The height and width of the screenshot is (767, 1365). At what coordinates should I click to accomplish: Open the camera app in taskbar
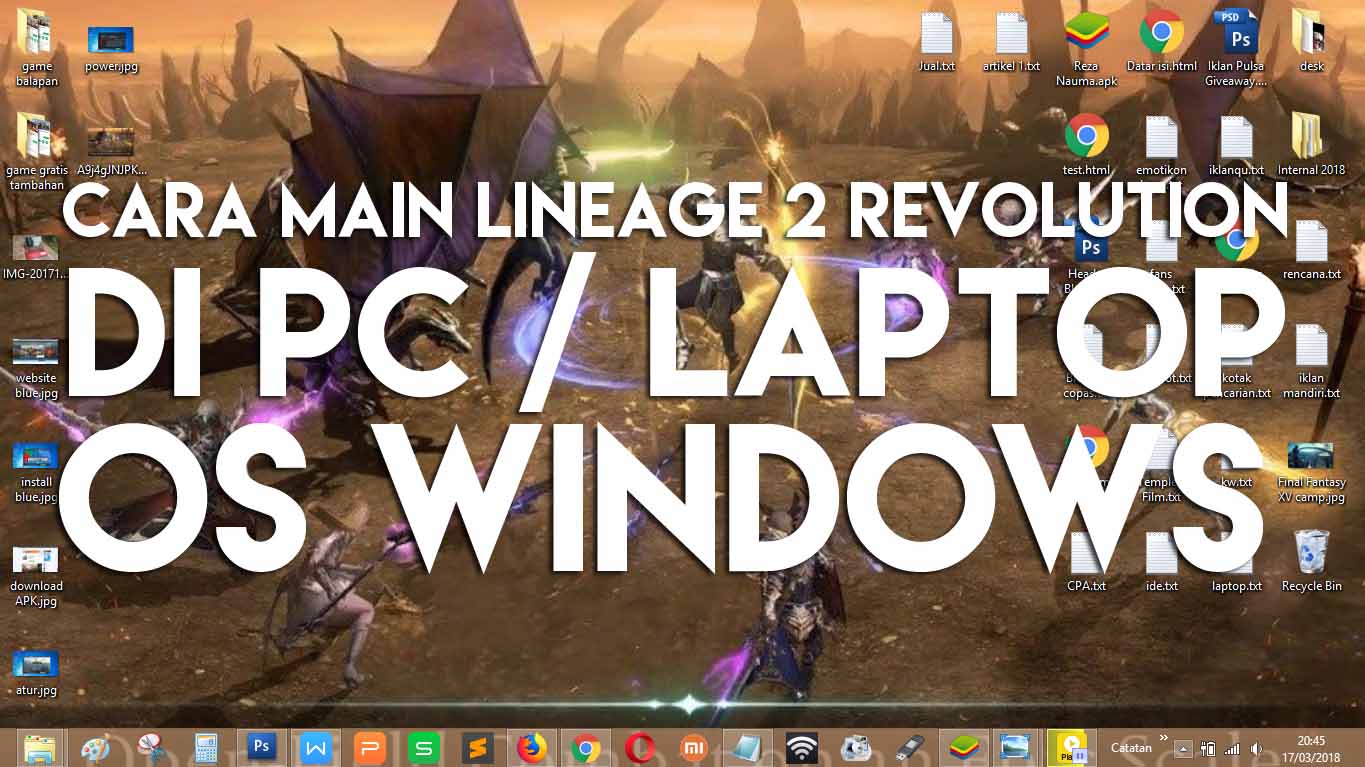coord(855,748)
